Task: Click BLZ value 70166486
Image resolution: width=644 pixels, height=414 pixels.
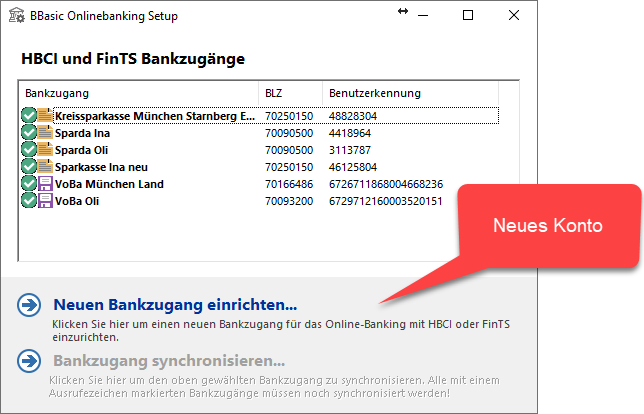Action: (289, 184)
